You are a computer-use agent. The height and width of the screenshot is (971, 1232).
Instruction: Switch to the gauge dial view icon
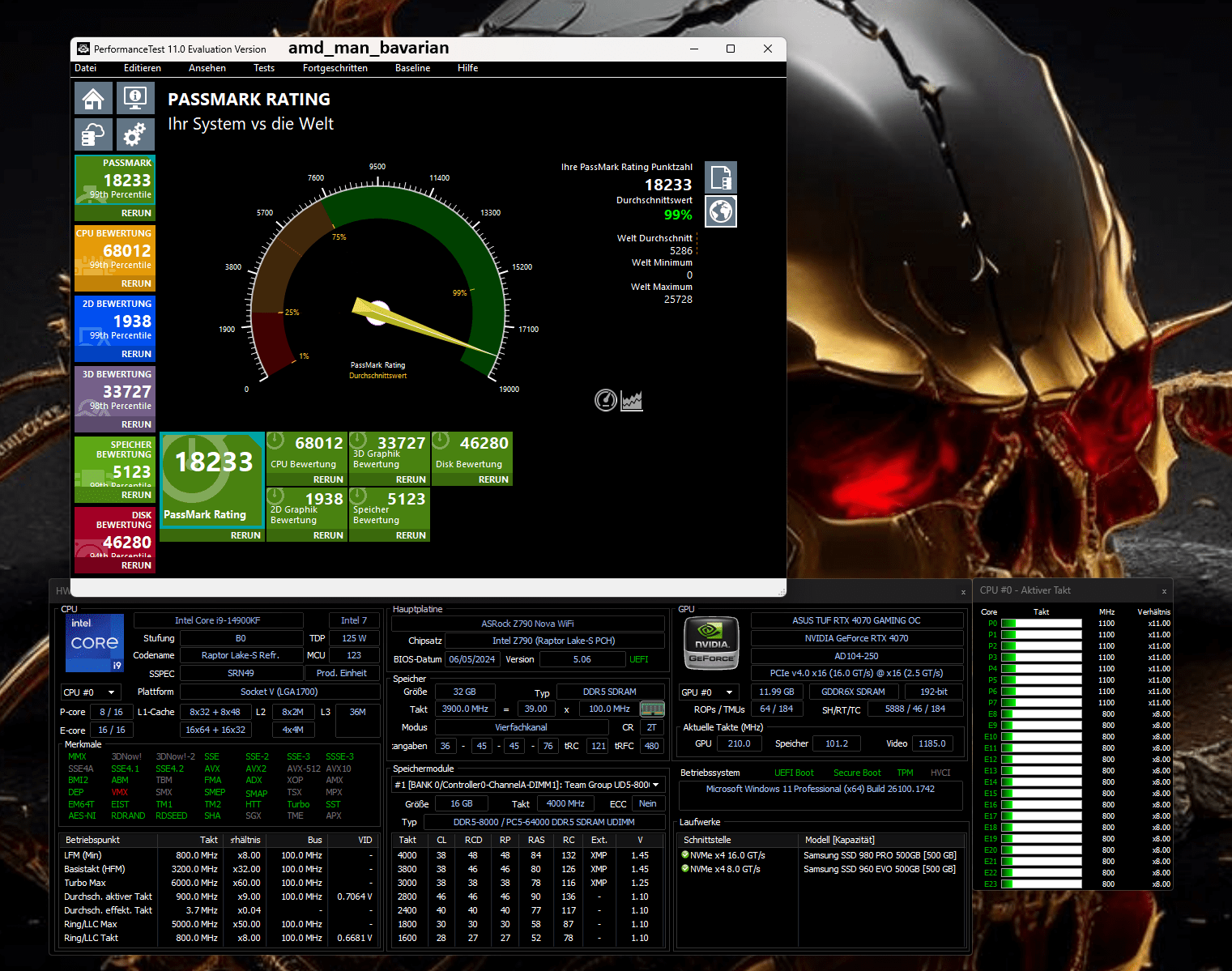(606, 400)
